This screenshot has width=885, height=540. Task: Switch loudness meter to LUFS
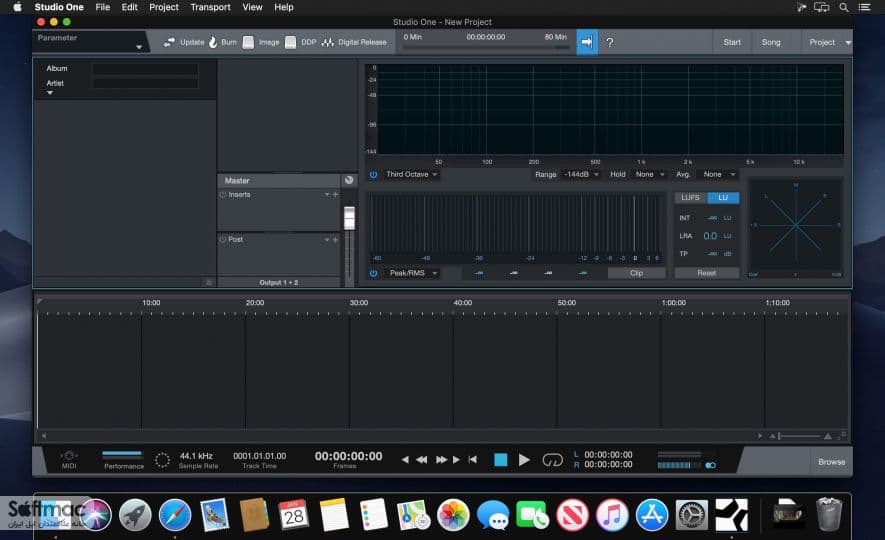690,198
